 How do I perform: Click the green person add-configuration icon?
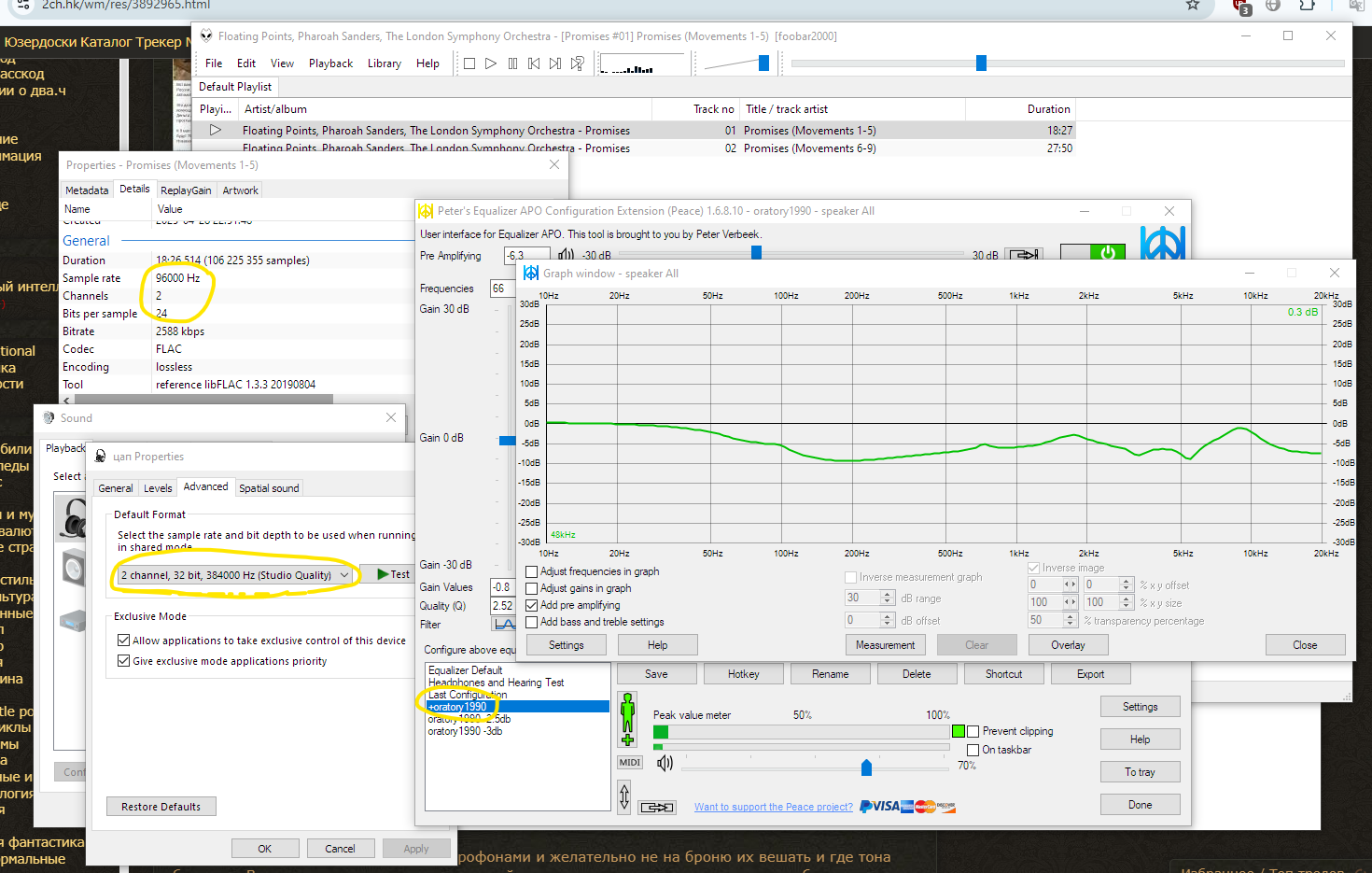(627, 720)
